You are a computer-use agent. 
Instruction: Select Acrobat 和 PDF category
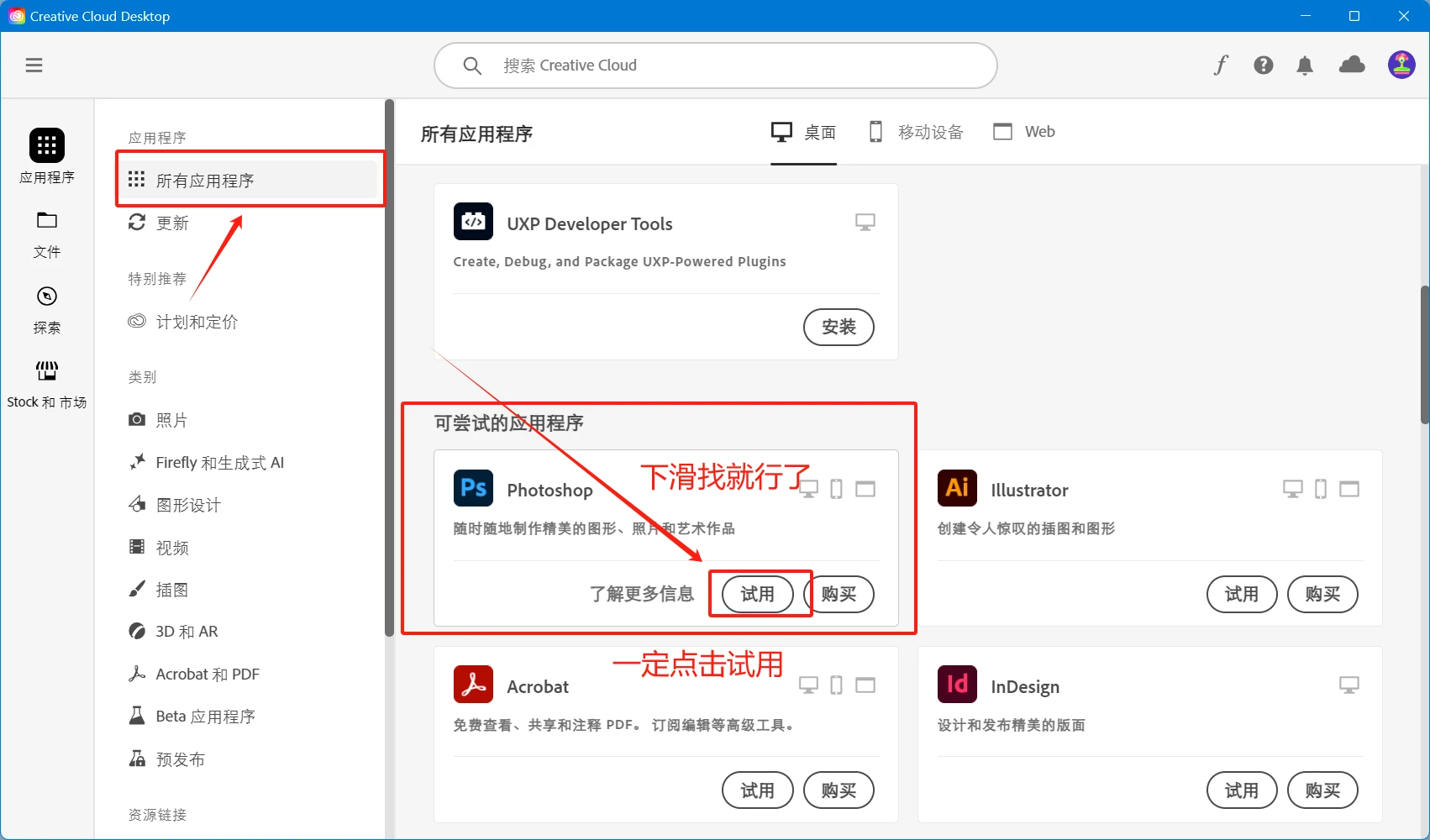coord(193,675)
